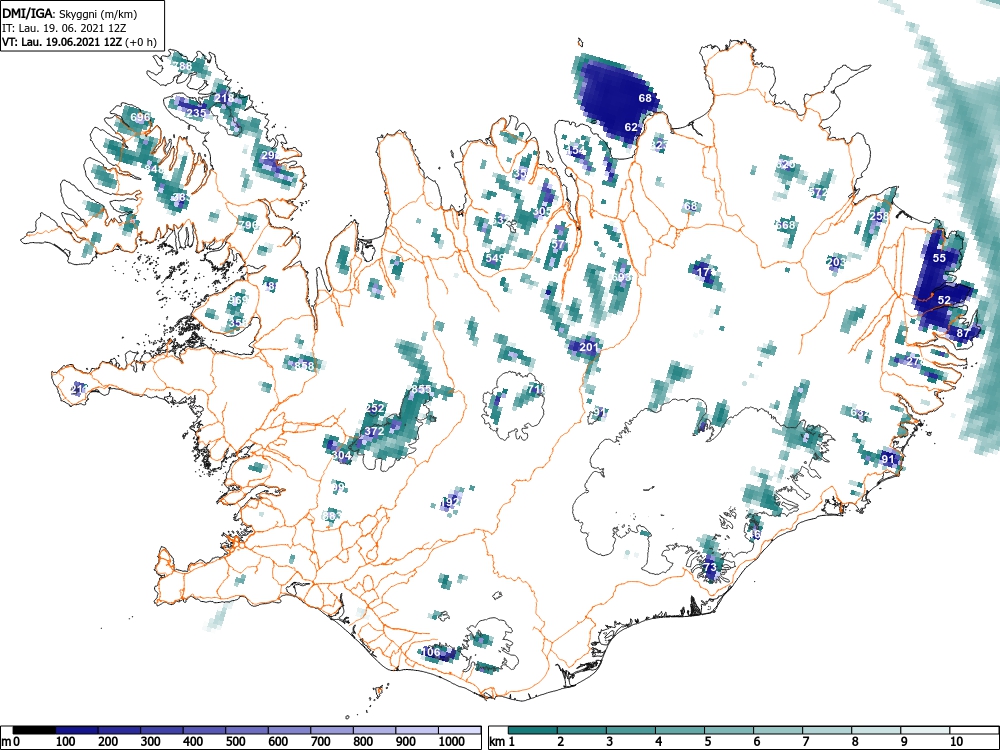Image resolution: width=1000 pixels, height=750 pixels.
Task: Click the value '696' in the Westfjords
Action: point(140,117)
